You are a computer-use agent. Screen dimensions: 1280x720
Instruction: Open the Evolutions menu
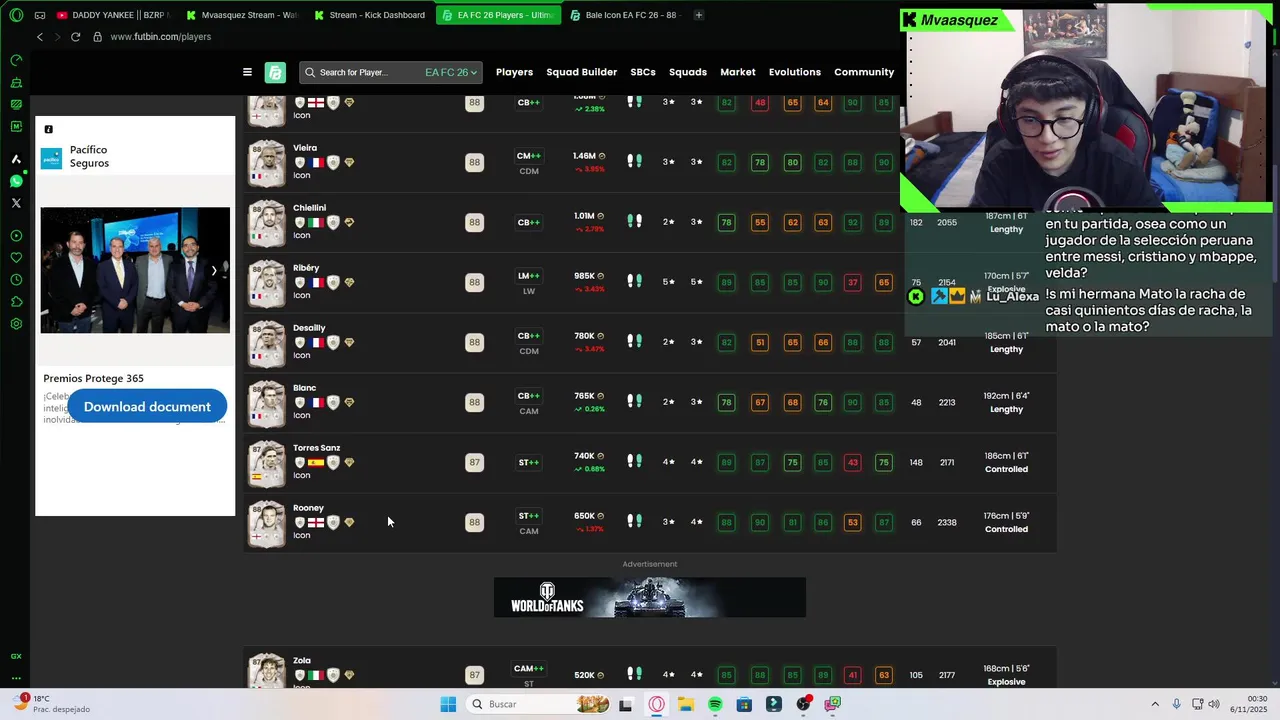[x=795, y=72]
